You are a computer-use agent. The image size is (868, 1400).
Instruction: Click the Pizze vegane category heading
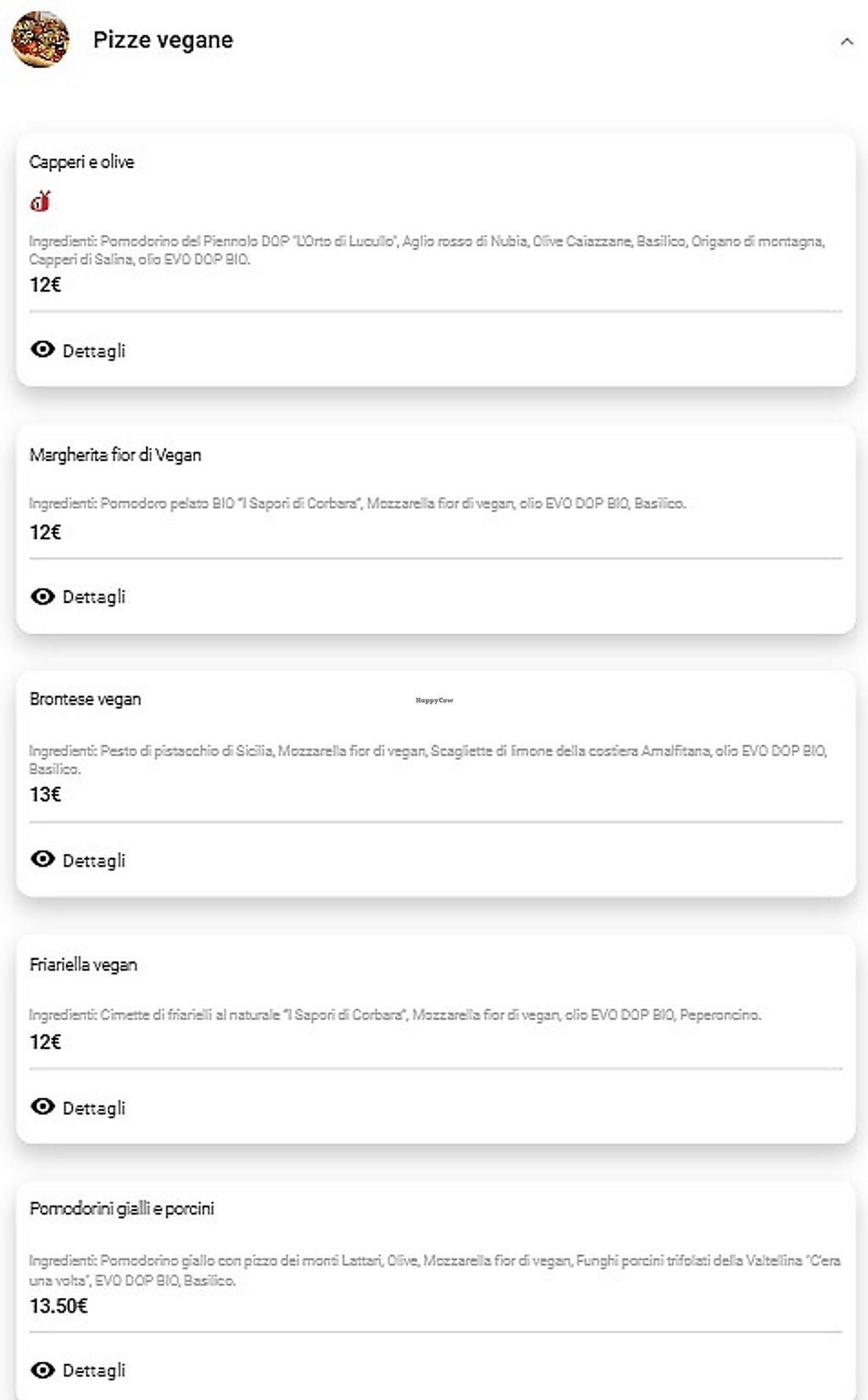tap(163, 40)
